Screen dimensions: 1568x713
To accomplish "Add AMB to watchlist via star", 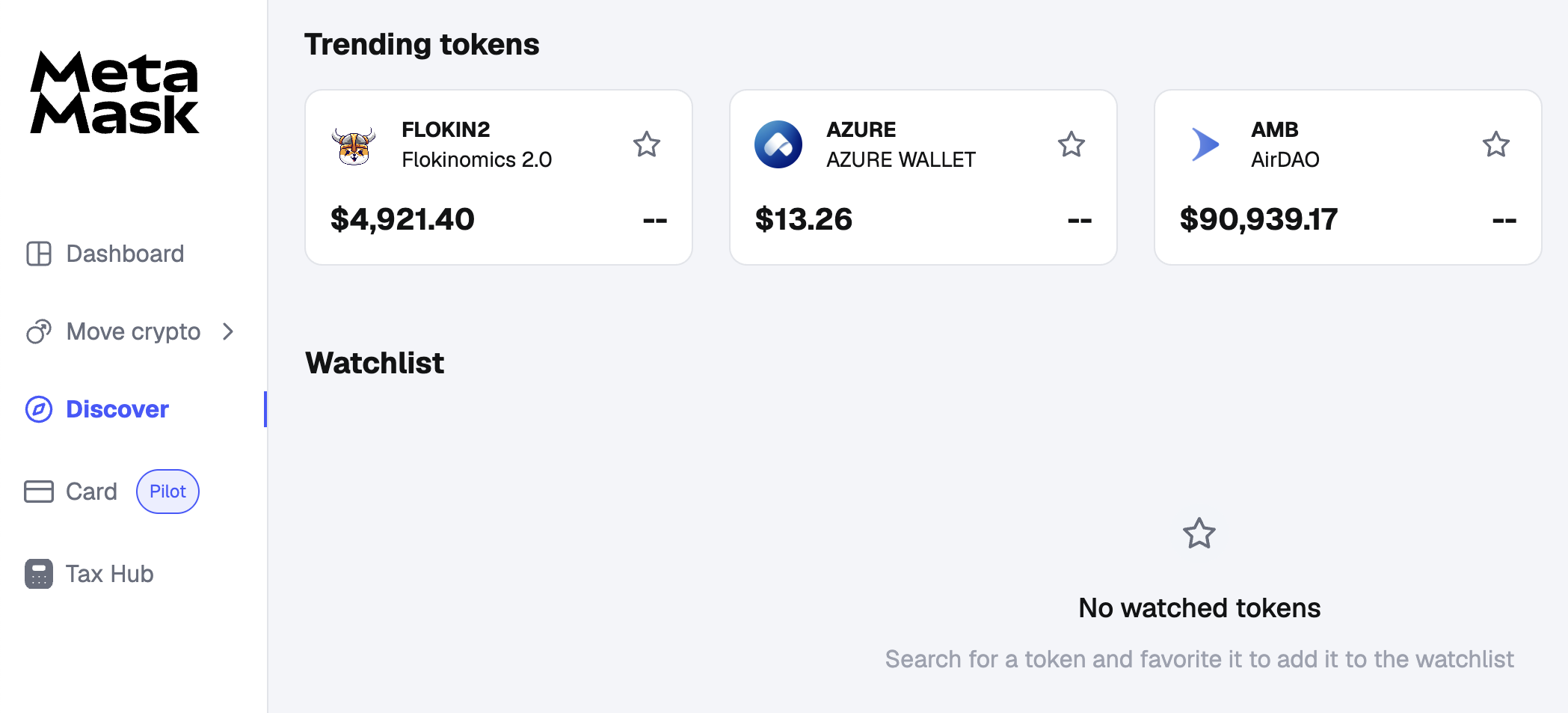I will pos(1496,144).
